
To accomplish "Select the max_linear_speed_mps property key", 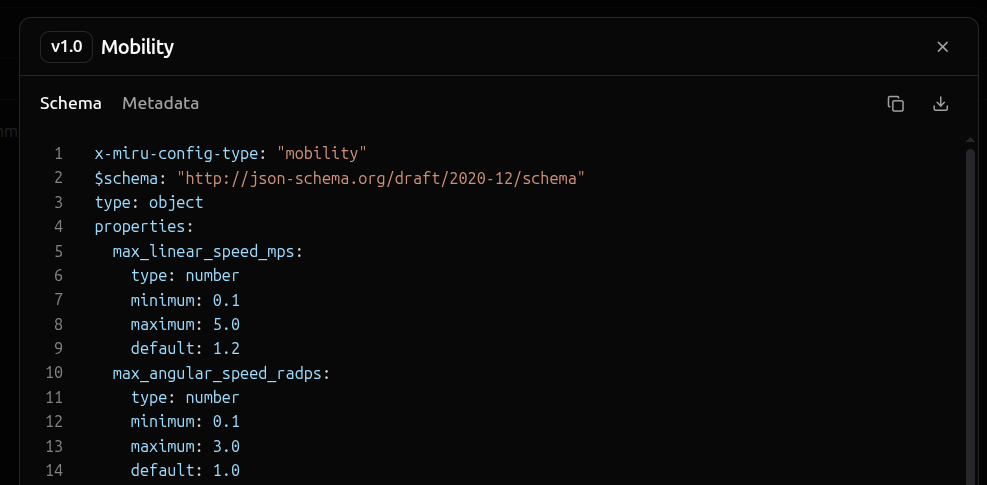I will 204,251.
